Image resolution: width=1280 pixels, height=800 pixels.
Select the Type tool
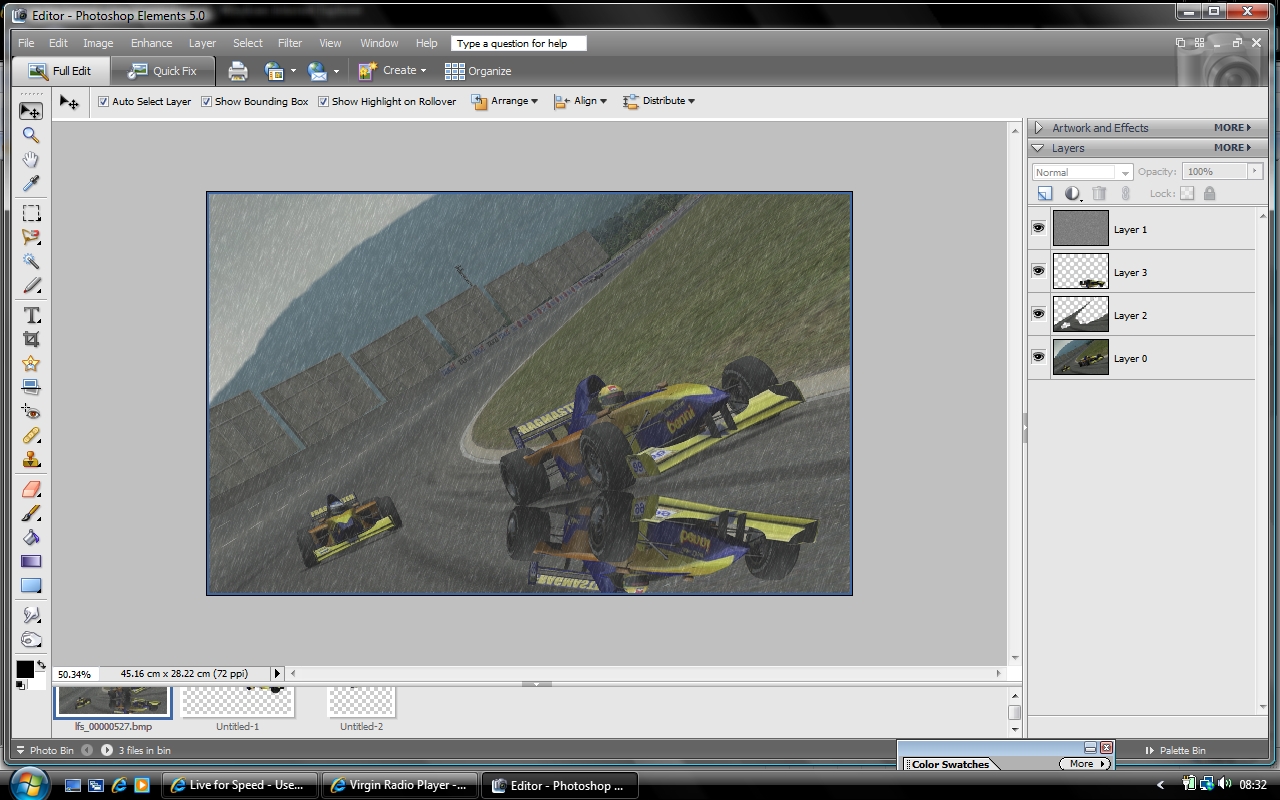point(31,315)
